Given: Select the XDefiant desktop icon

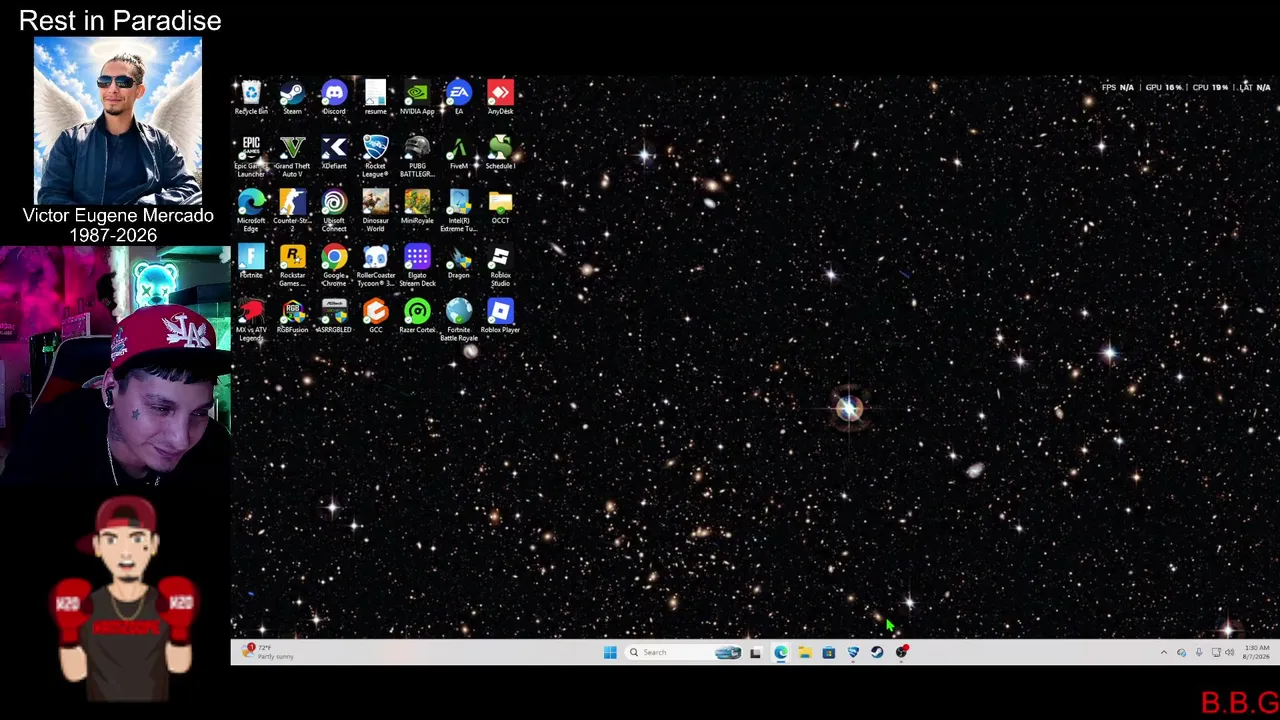Looking at the screenshot, I should coord(334,153).
